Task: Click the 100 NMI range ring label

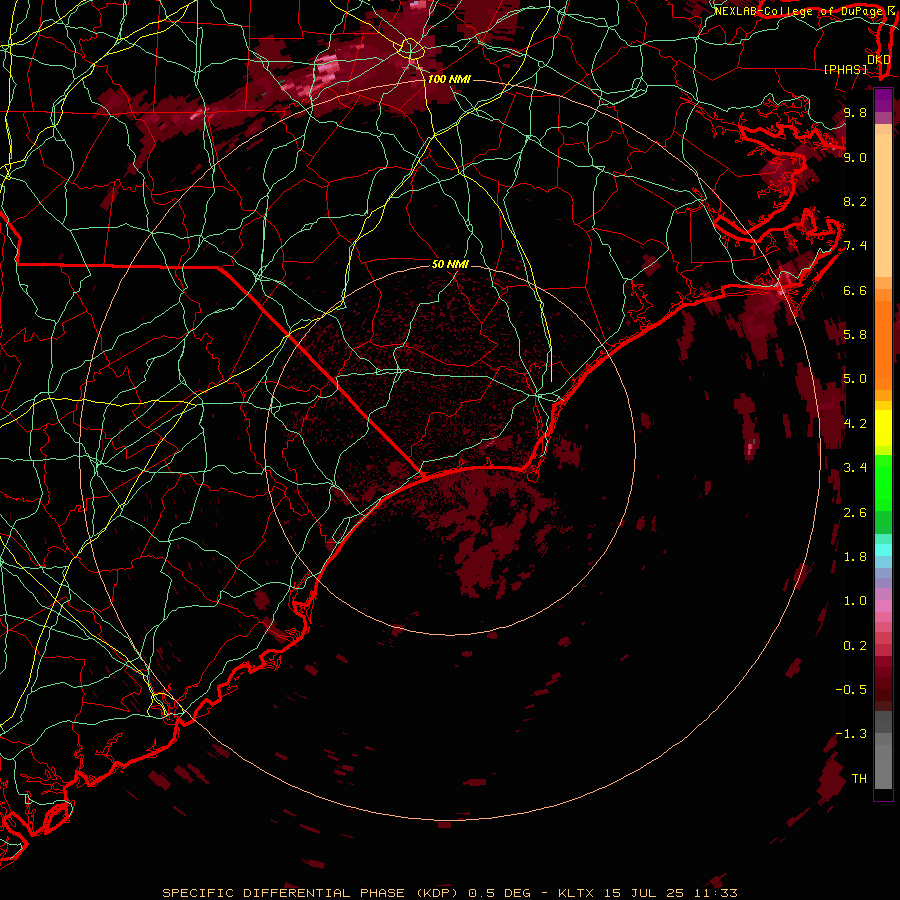Action: coord(449,79)
